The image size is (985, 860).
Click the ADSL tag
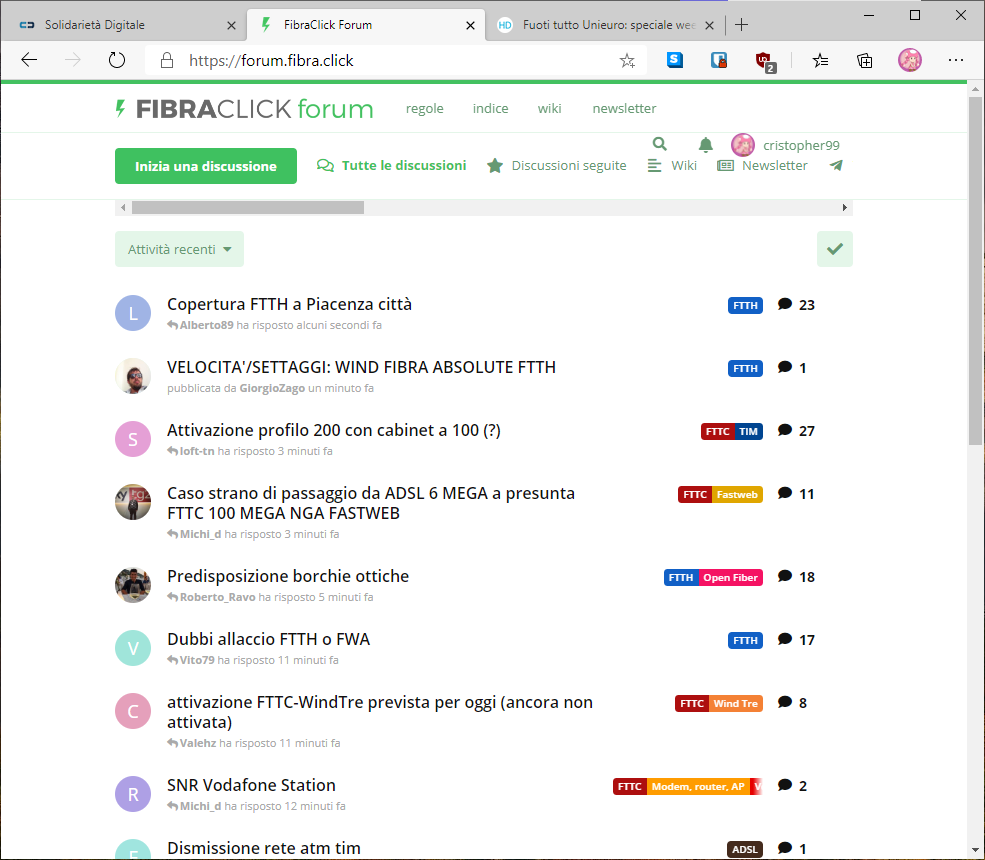pos(745,849)
